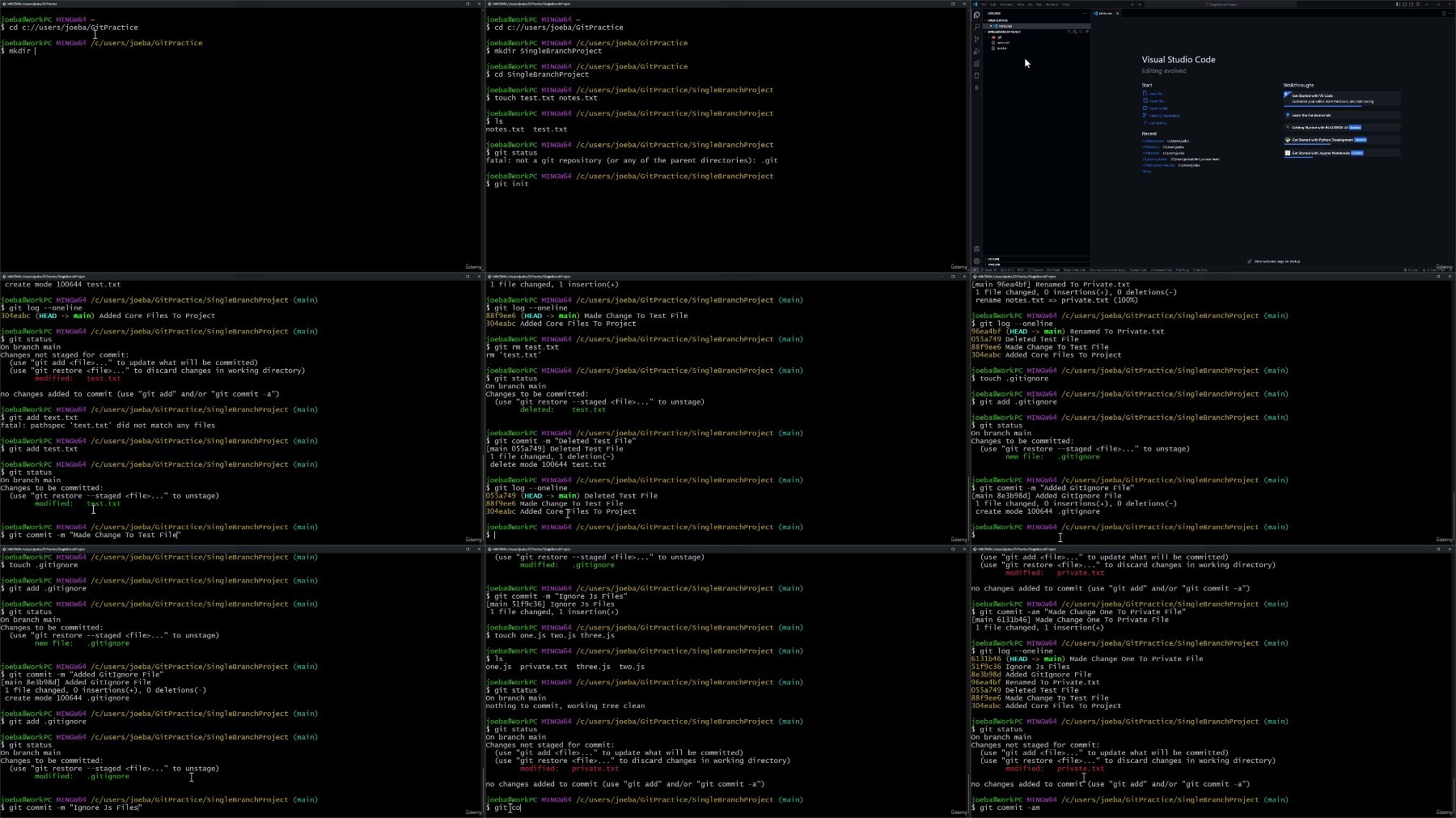Click the Split Editor icon in VS Code
This screenshot has height=818, width=1456.
1443,13
